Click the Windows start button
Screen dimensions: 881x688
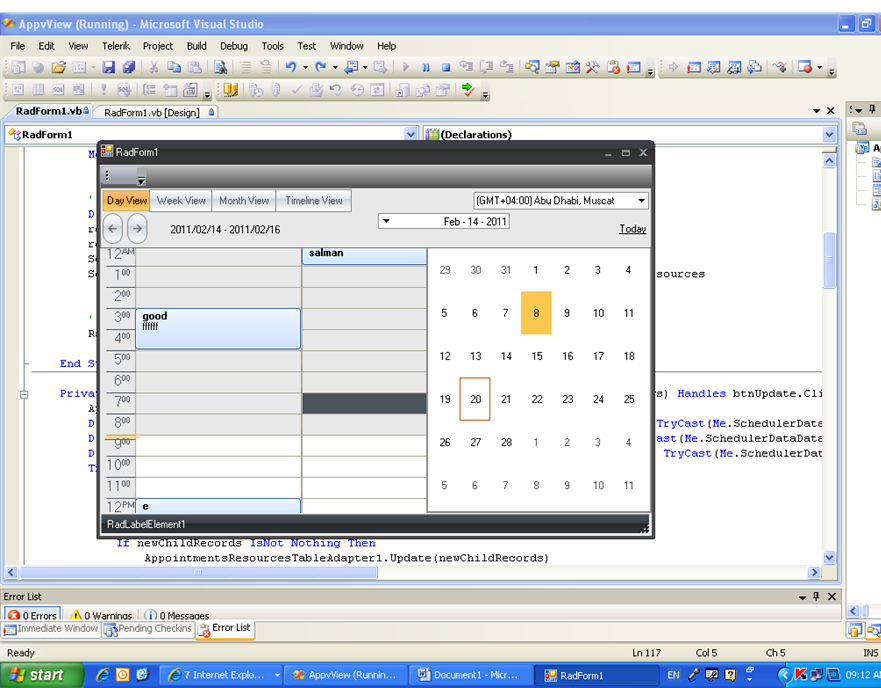pyautogui.click(x=42, y=675)
